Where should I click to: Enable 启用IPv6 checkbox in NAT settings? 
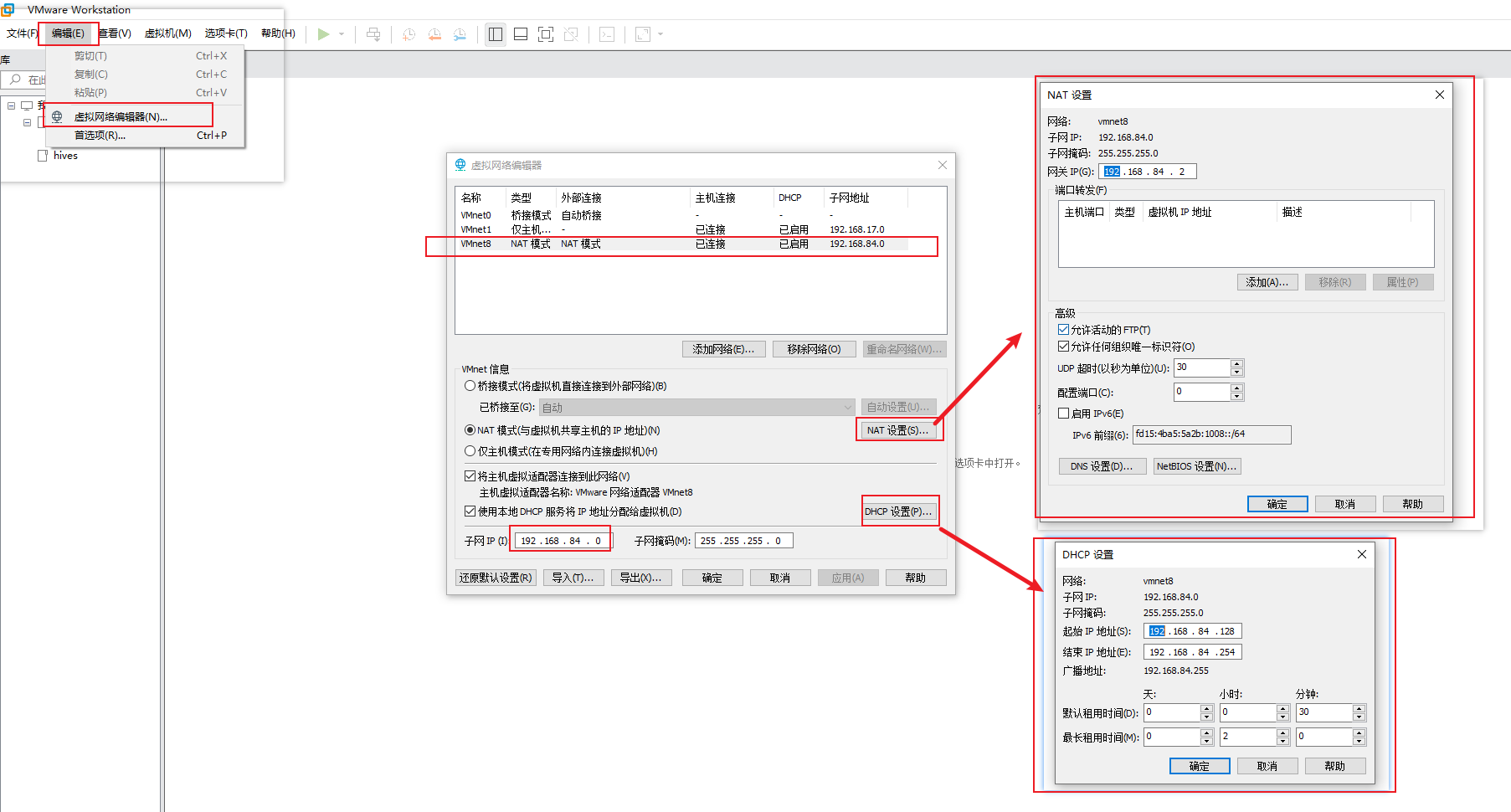tap(1063, 414)
